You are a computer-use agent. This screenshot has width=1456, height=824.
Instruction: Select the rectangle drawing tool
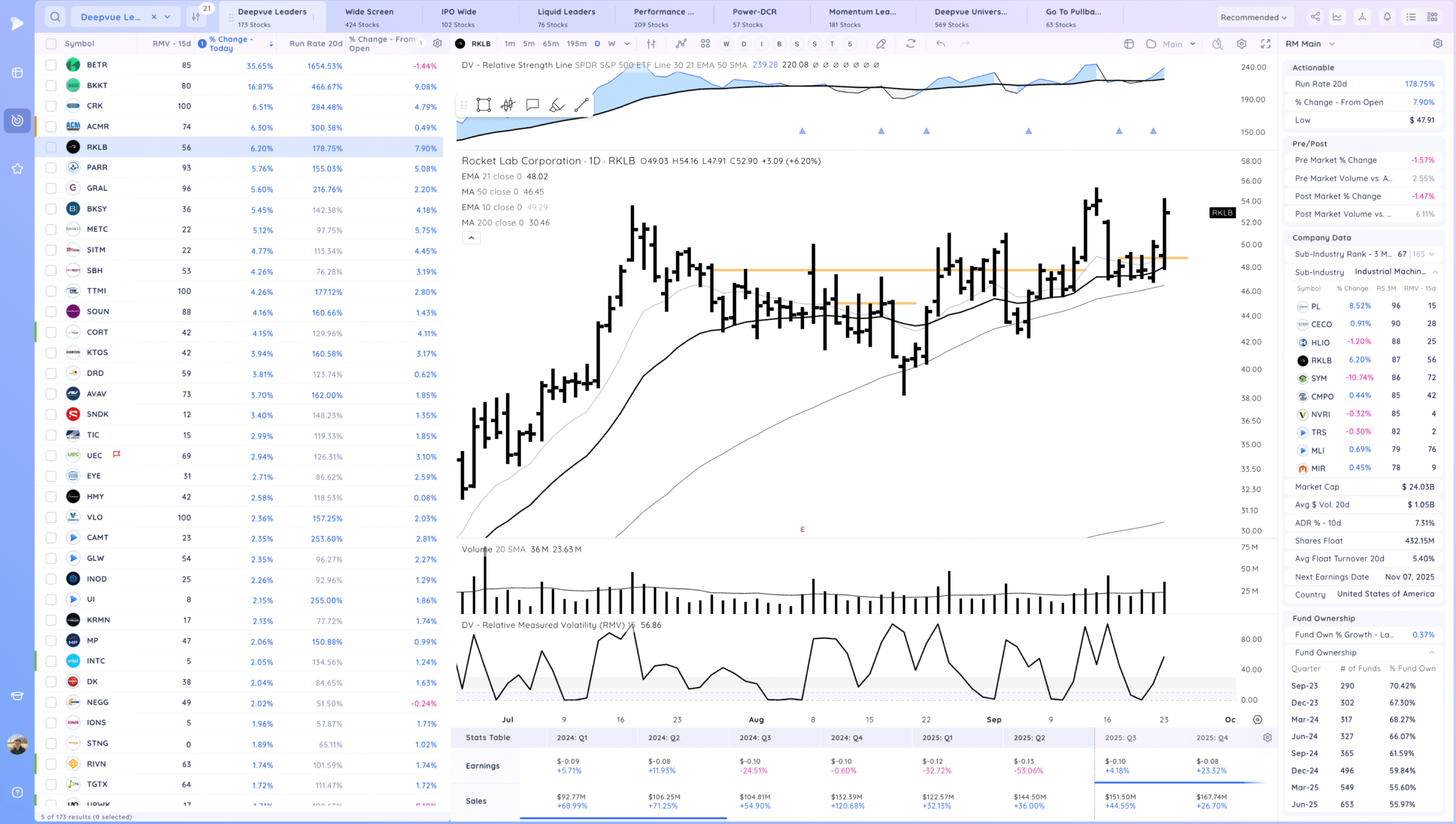tap(483, 105)
